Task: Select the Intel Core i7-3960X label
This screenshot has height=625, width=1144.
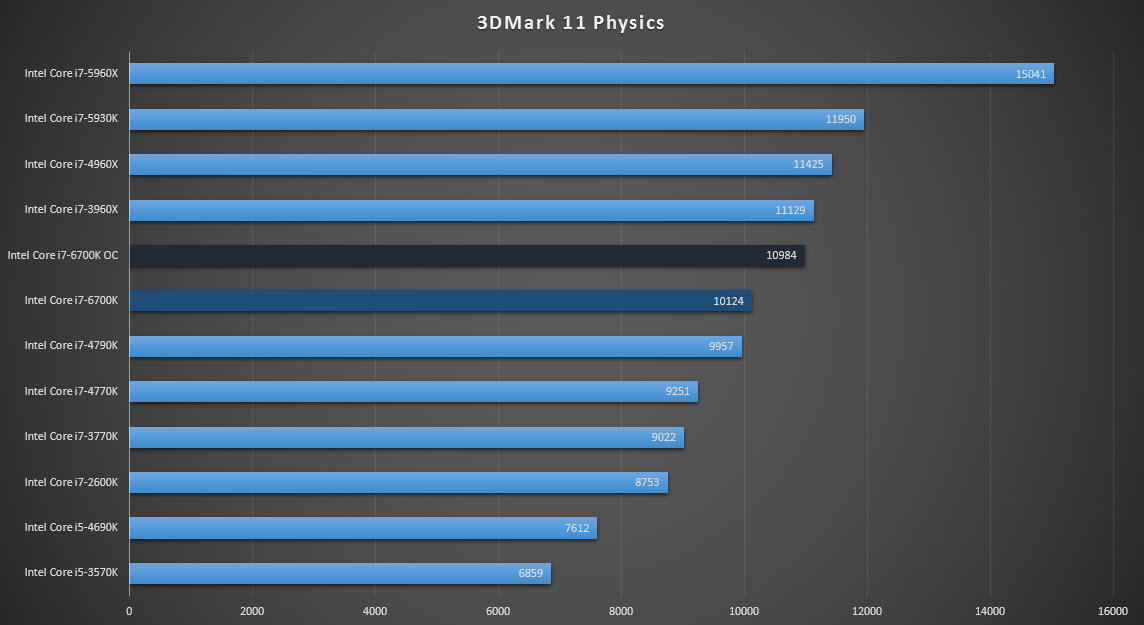Action: (72, 209)
